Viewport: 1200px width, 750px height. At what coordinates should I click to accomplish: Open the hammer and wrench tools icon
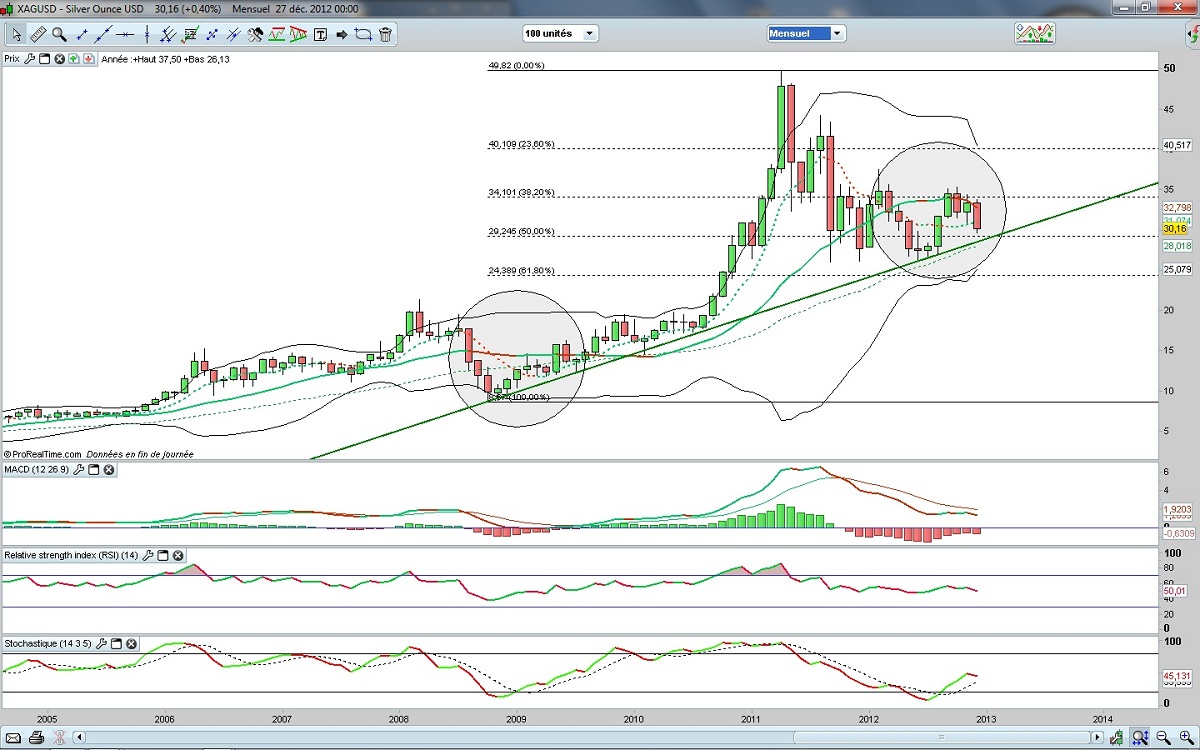pos(255,34)
